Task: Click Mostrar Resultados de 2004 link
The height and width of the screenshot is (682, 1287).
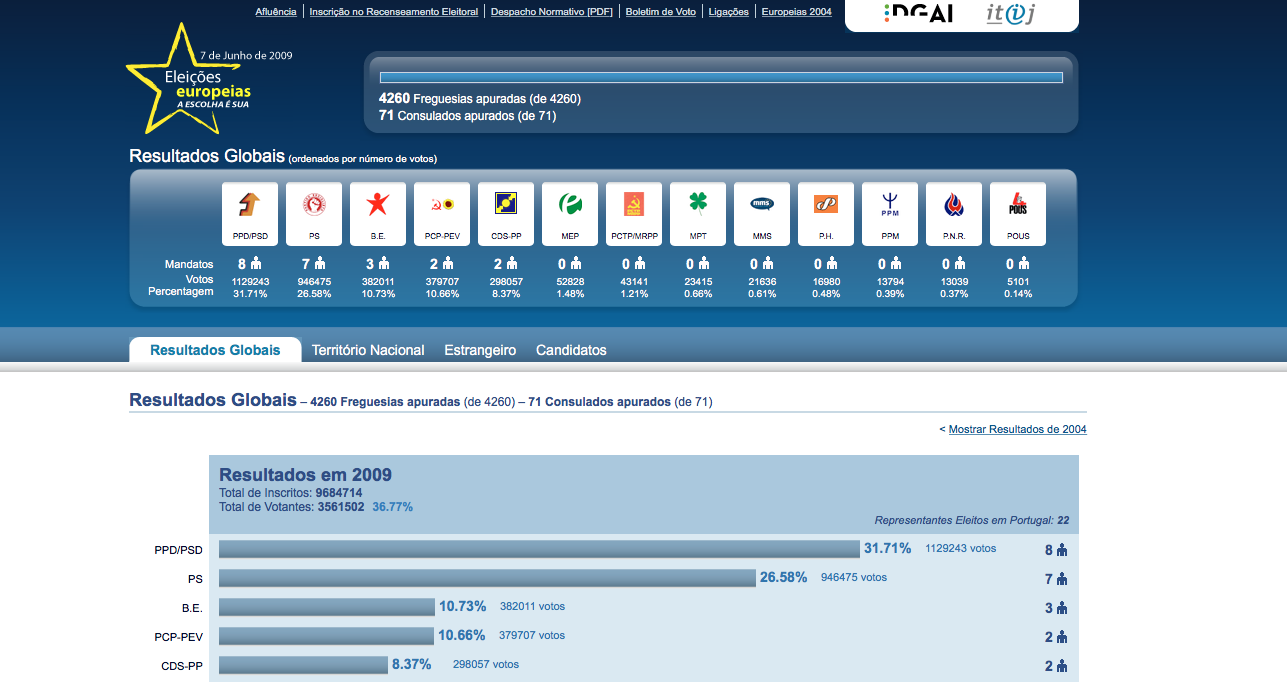Action: (x=1017, y=429)
